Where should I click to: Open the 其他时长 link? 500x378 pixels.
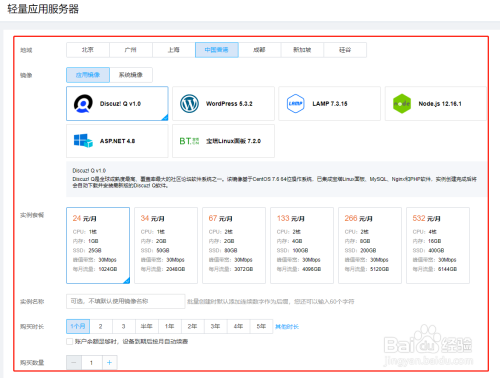tap(287, 327)
